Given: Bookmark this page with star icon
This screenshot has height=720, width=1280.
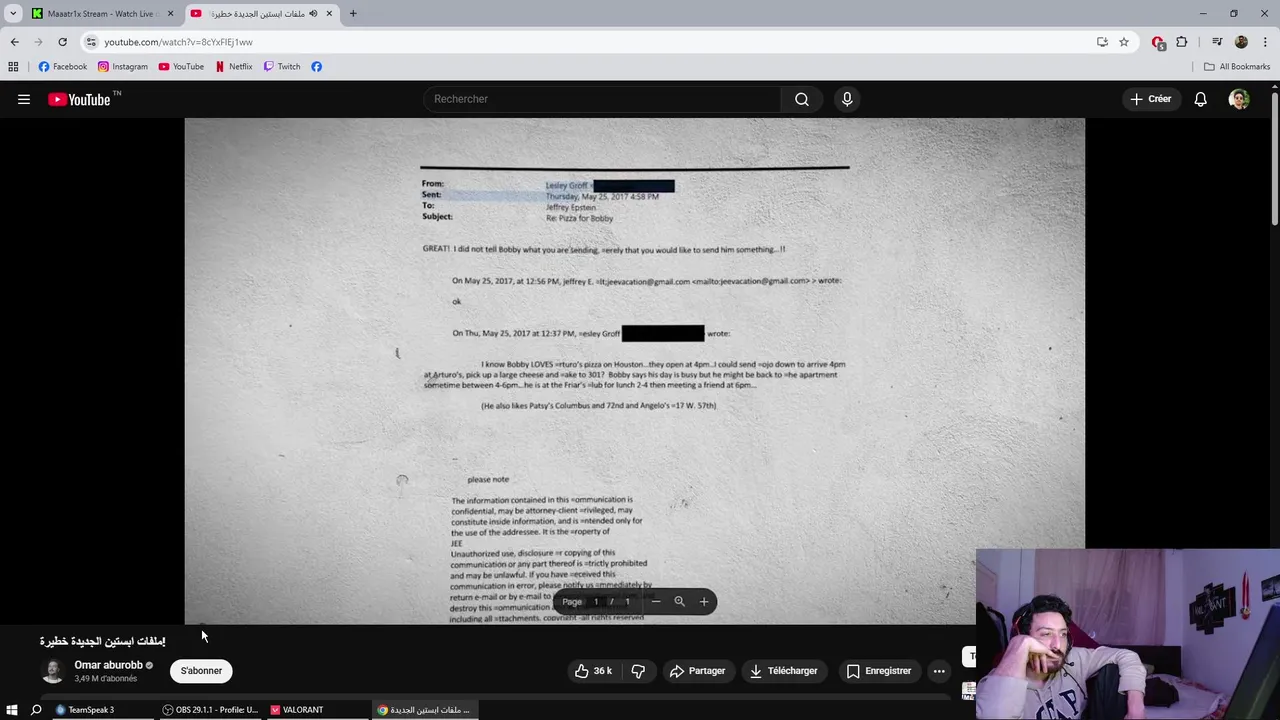Looking at the screenshot, I should tap(1124, 42).
